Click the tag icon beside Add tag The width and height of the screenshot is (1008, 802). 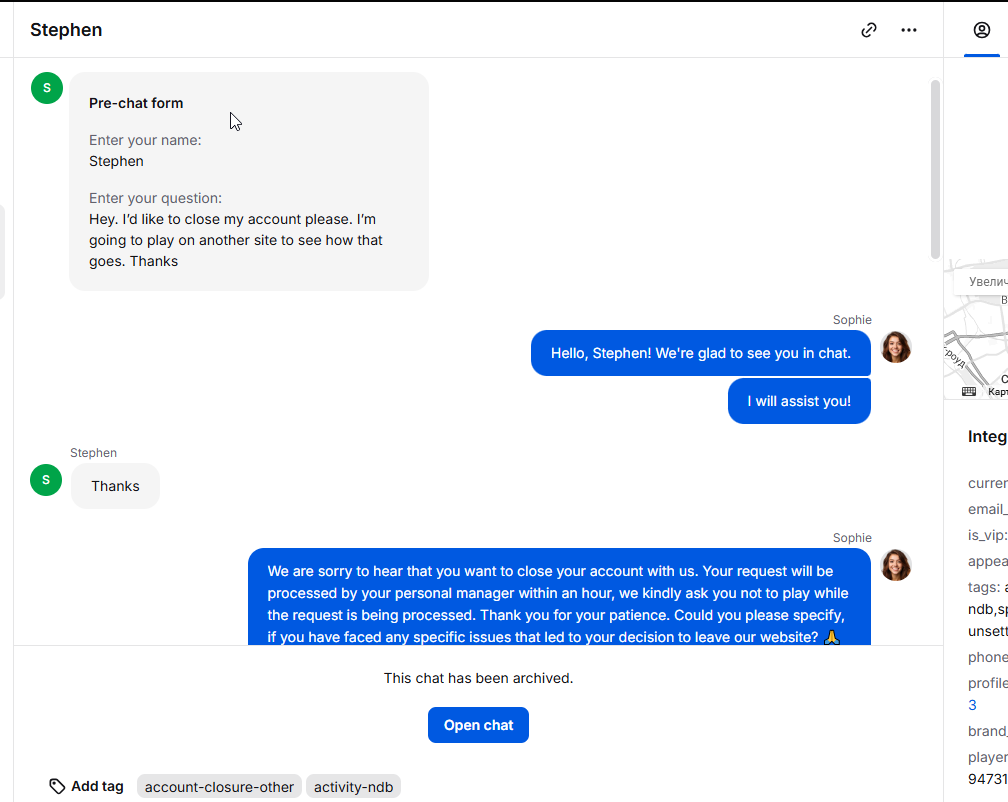pyautogui.click(x=57, y=787)
